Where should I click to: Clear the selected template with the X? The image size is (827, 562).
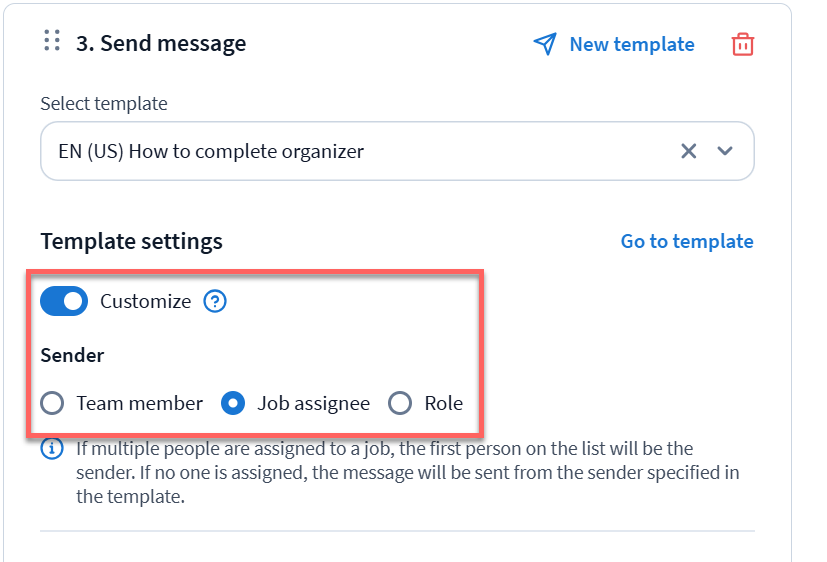click(688, 151)
